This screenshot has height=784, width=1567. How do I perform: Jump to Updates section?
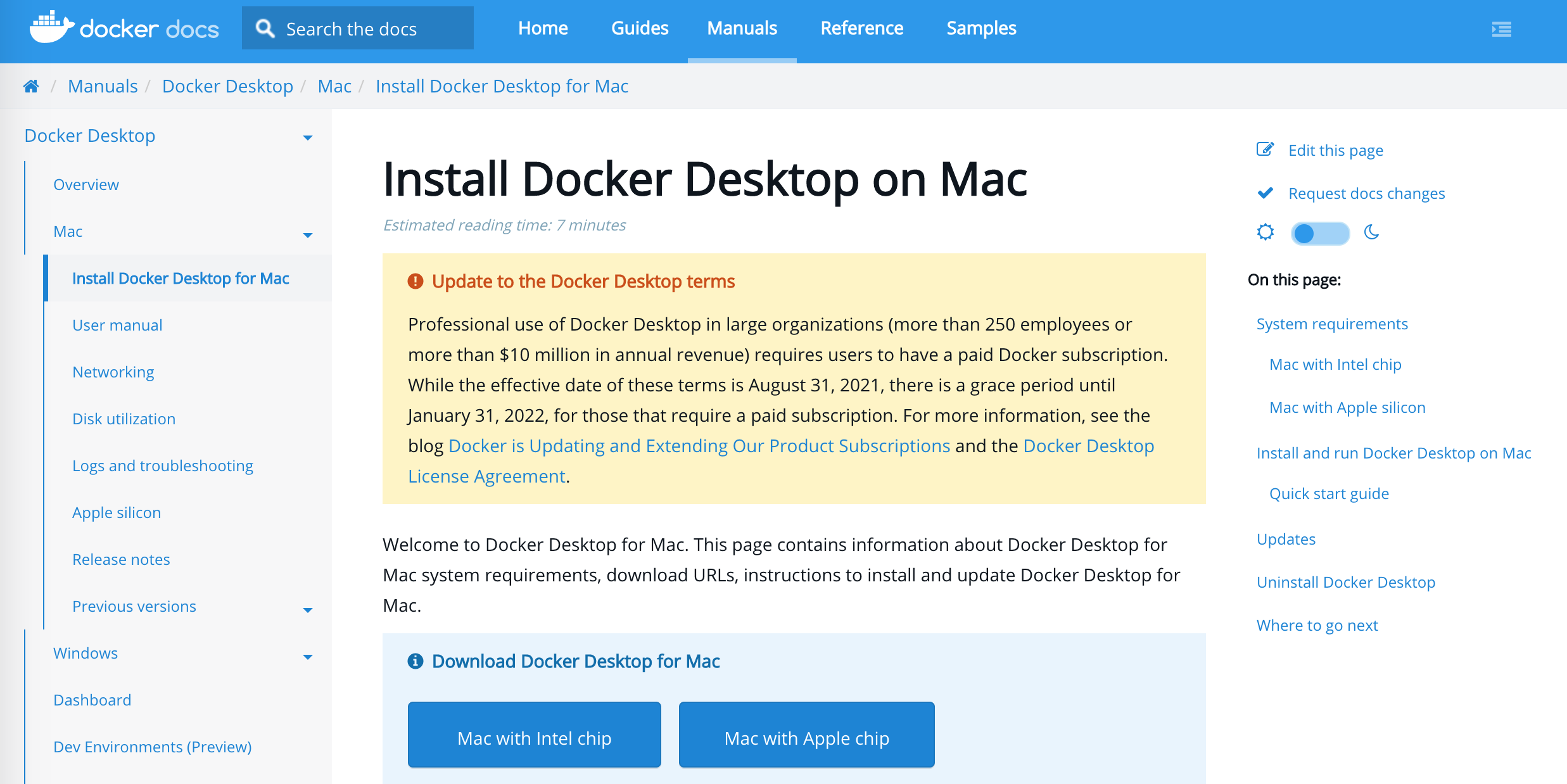point(1286,540)
